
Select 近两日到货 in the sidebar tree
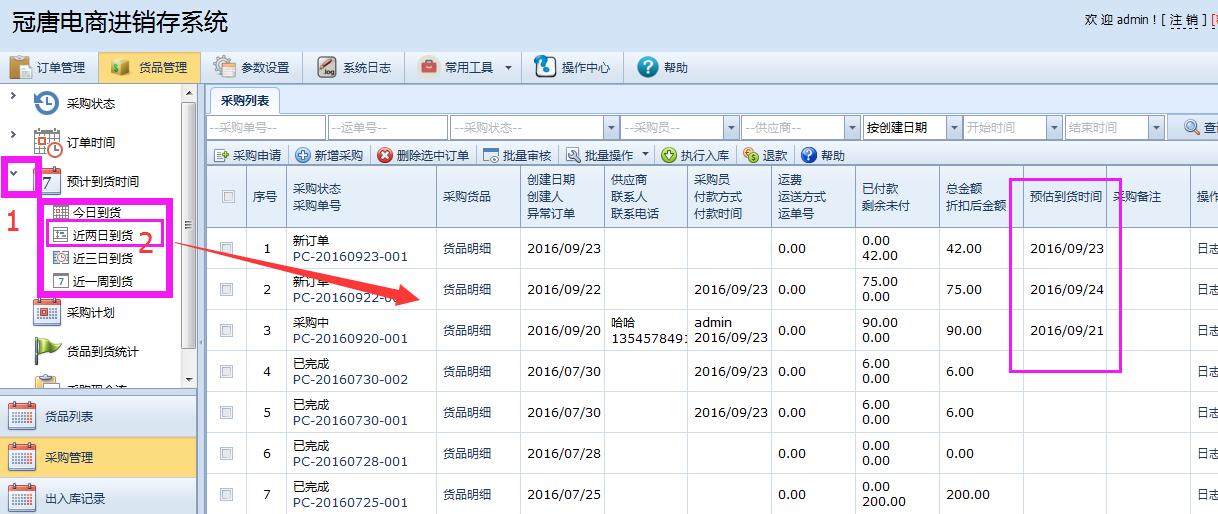coord(93,235)
